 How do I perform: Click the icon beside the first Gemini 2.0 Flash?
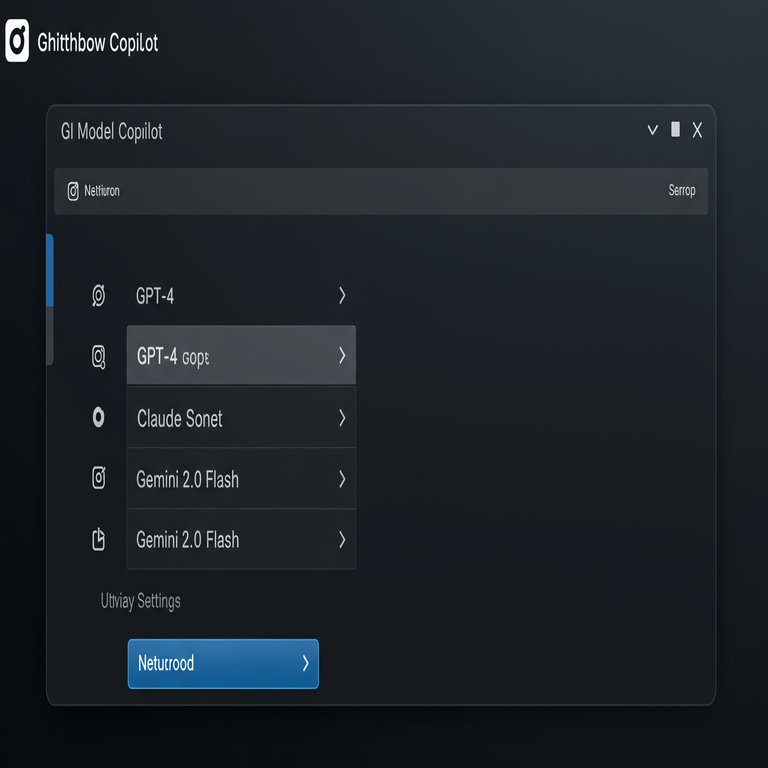point(98,478)
